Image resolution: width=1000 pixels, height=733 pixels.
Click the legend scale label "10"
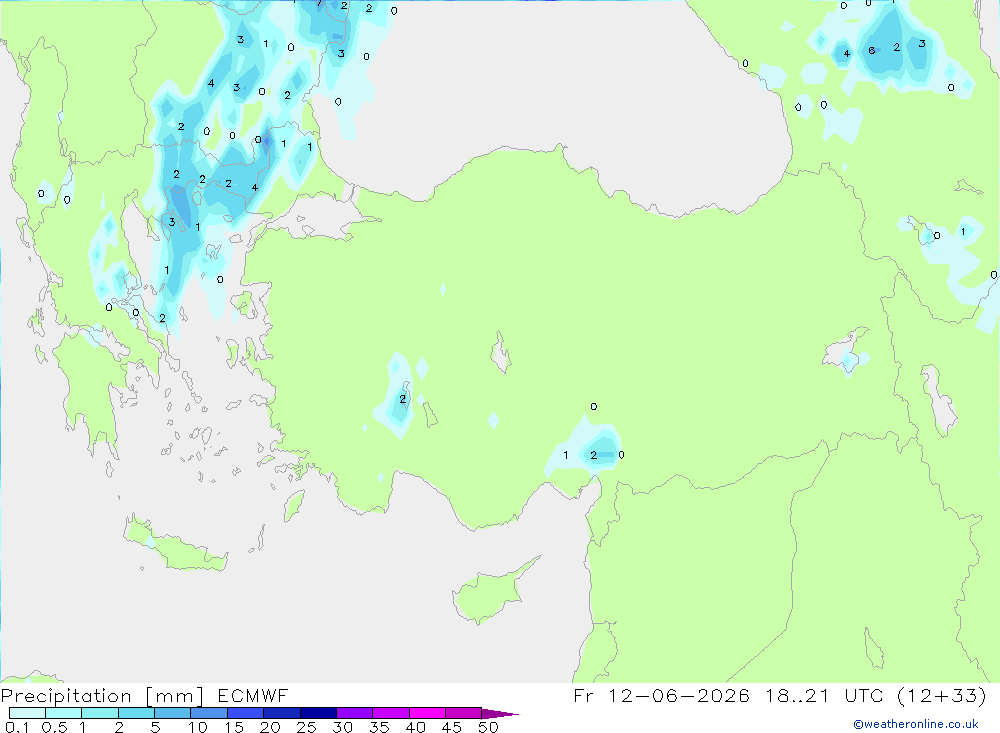(198, 727)
